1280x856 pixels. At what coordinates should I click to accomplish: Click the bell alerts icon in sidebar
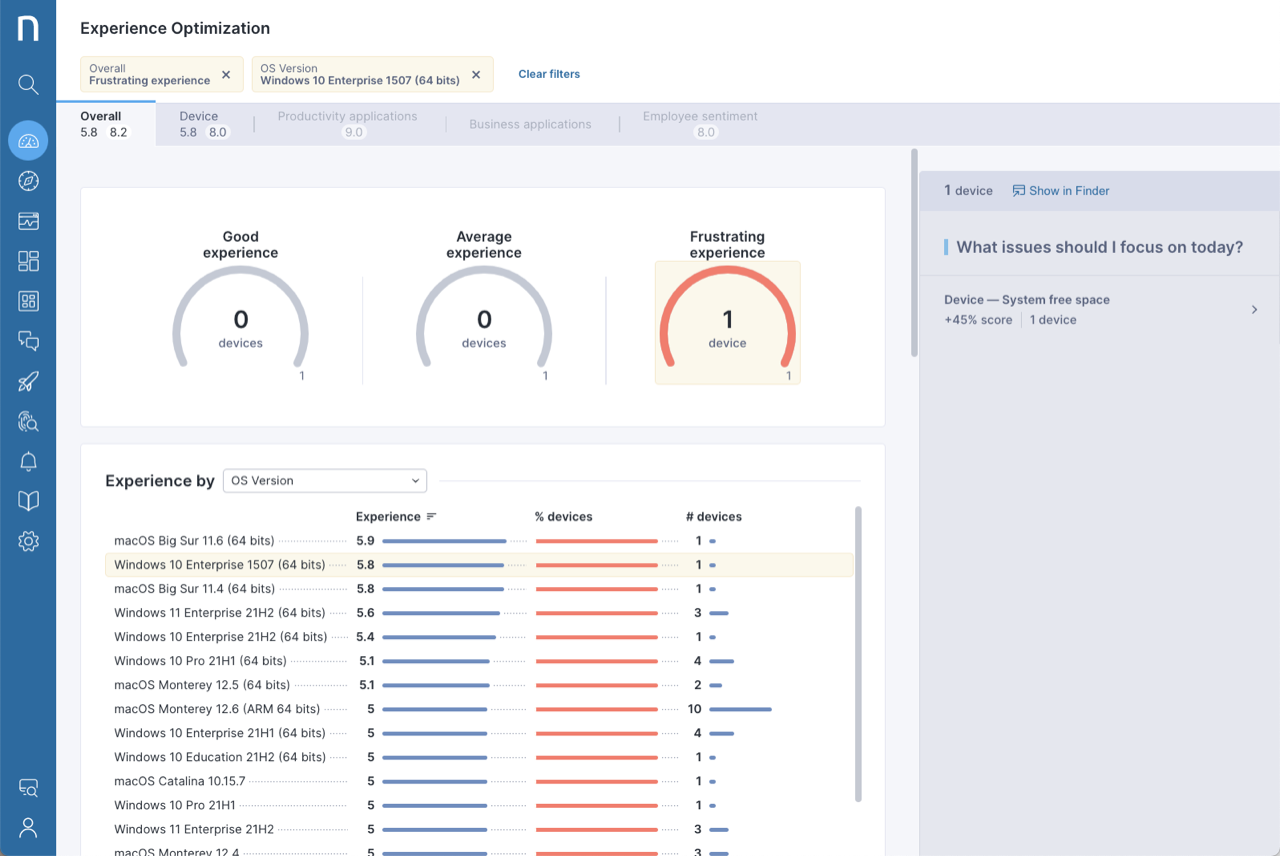[28, 461]
